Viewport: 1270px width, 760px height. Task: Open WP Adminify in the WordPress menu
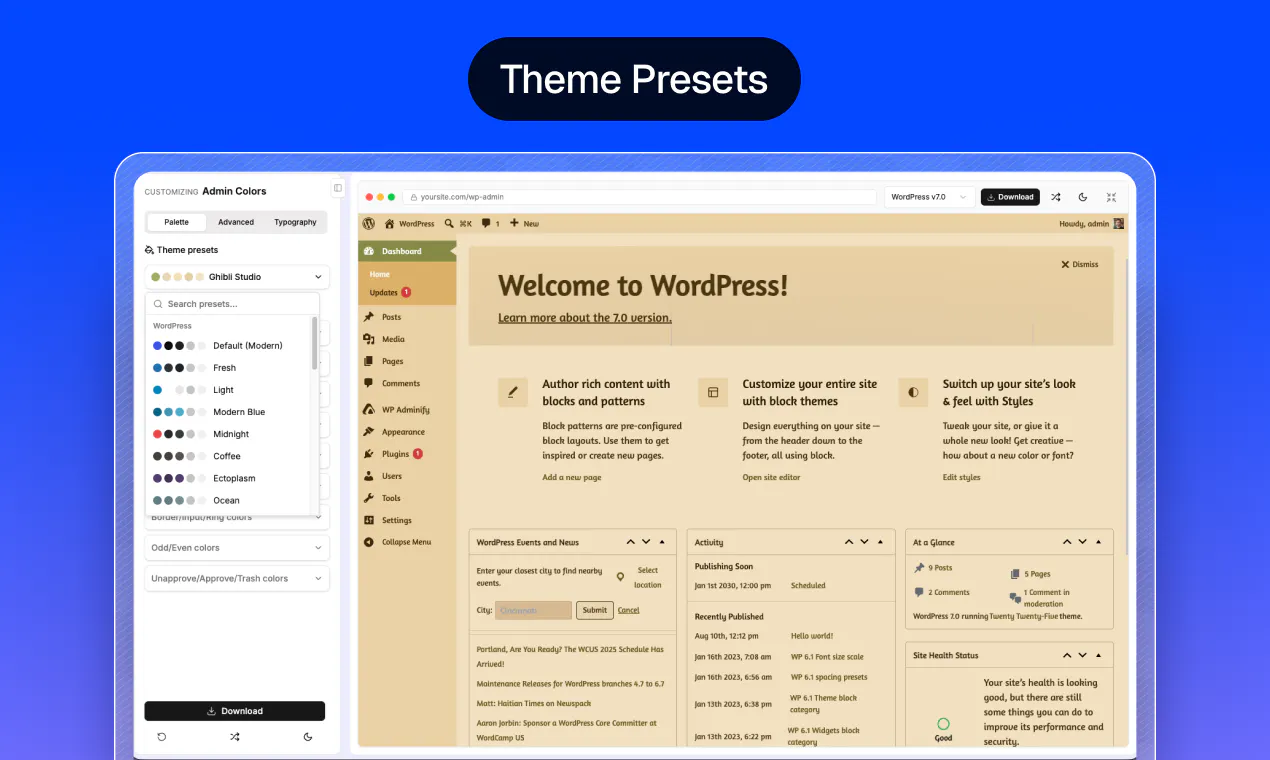pyautogui.click(x=407, y=410)
